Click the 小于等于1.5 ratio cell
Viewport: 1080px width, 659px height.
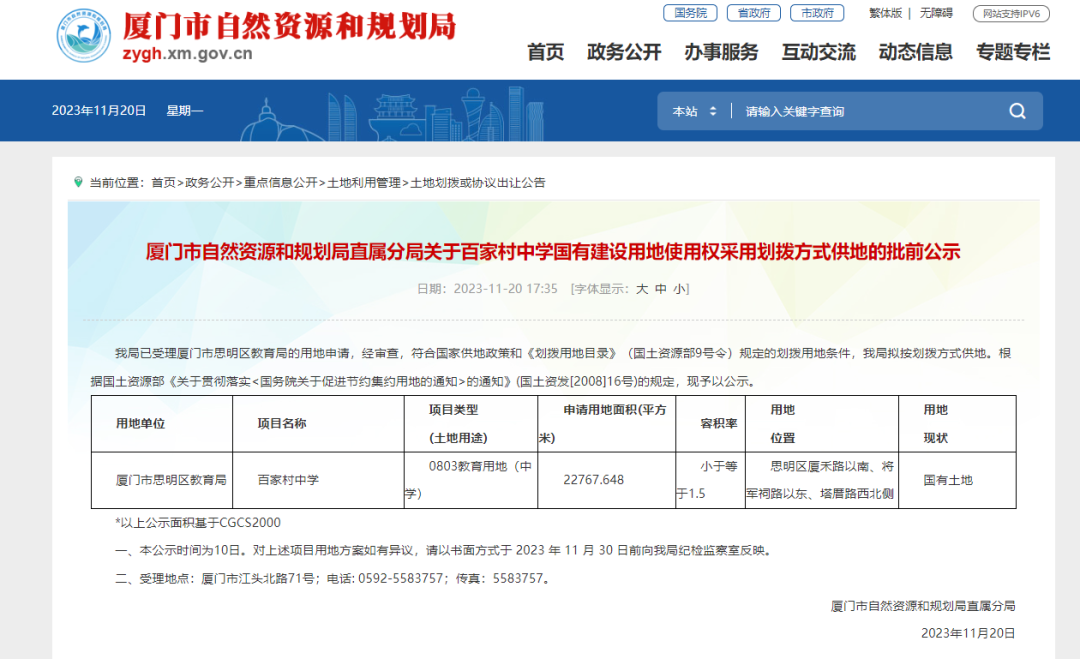710,480
